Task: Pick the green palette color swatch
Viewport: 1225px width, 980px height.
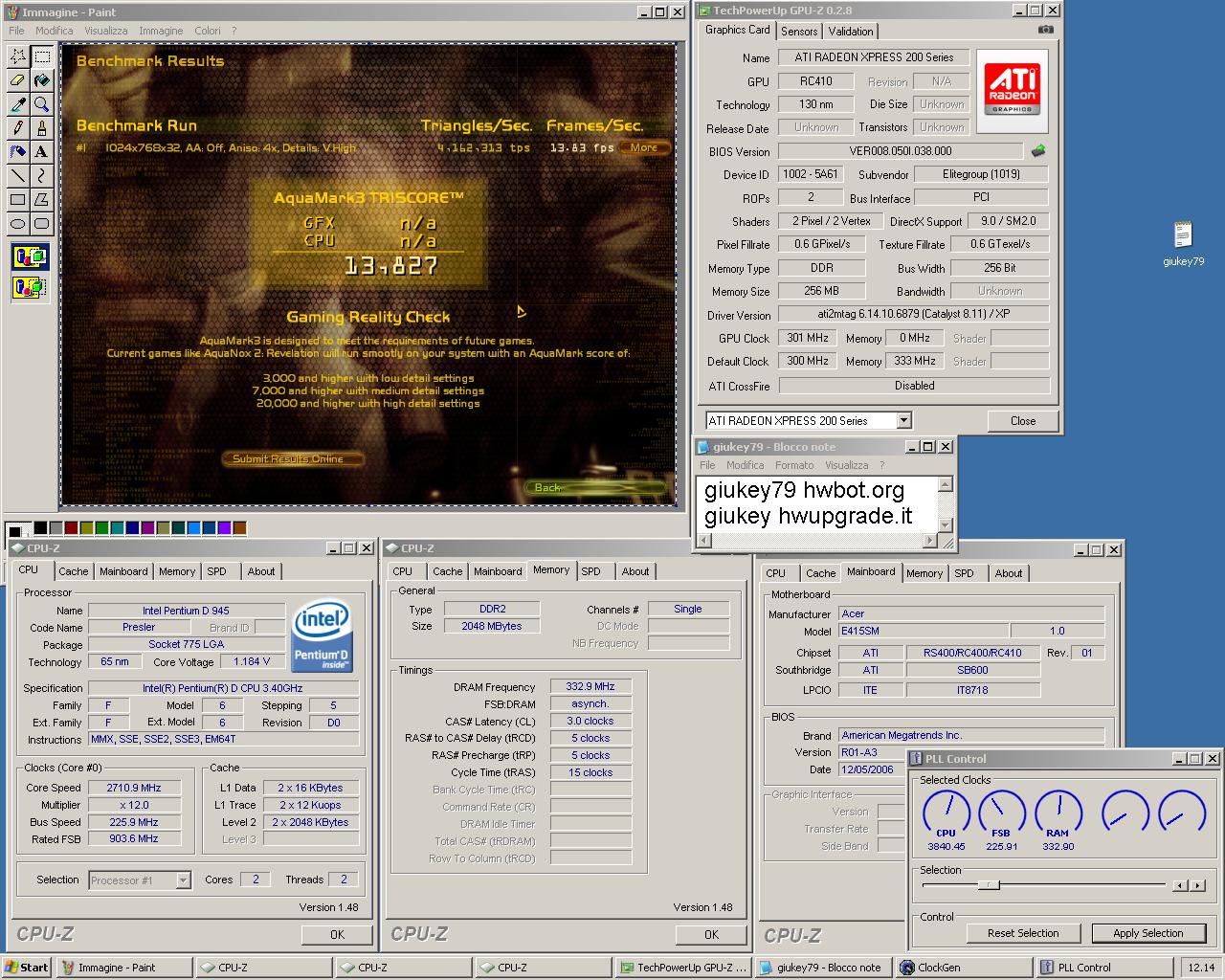Action: 102,527
